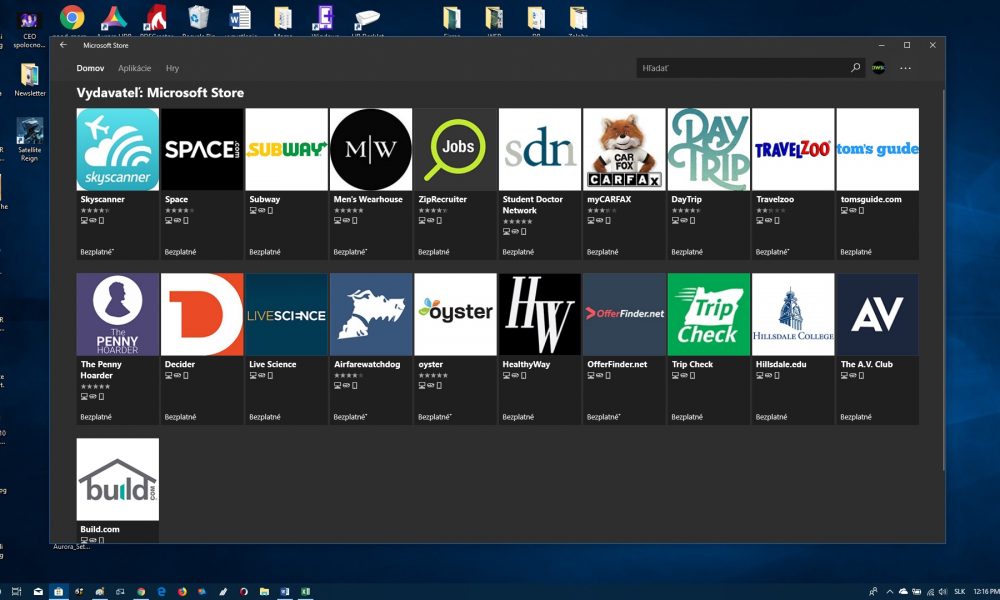Open the Live Science app icon
Viewport: 1000px width, 600px height.
[x=286, y=314]
